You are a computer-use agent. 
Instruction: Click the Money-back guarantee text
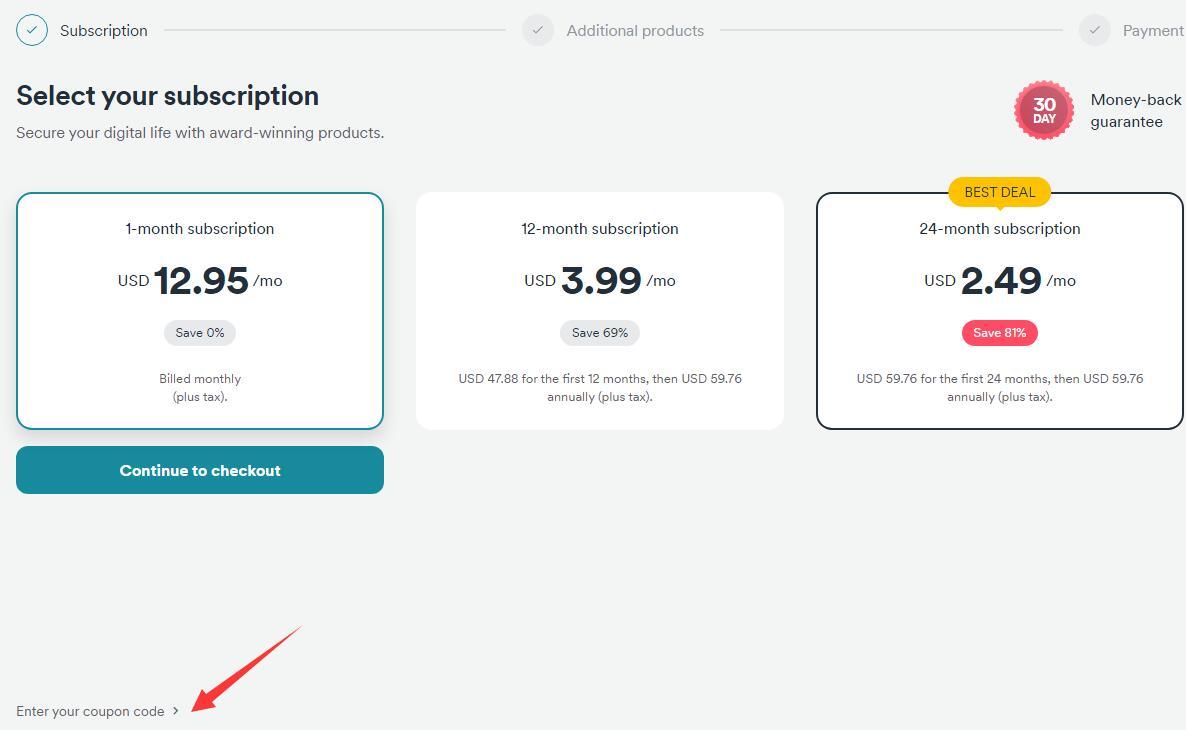tap(1135, 111)
